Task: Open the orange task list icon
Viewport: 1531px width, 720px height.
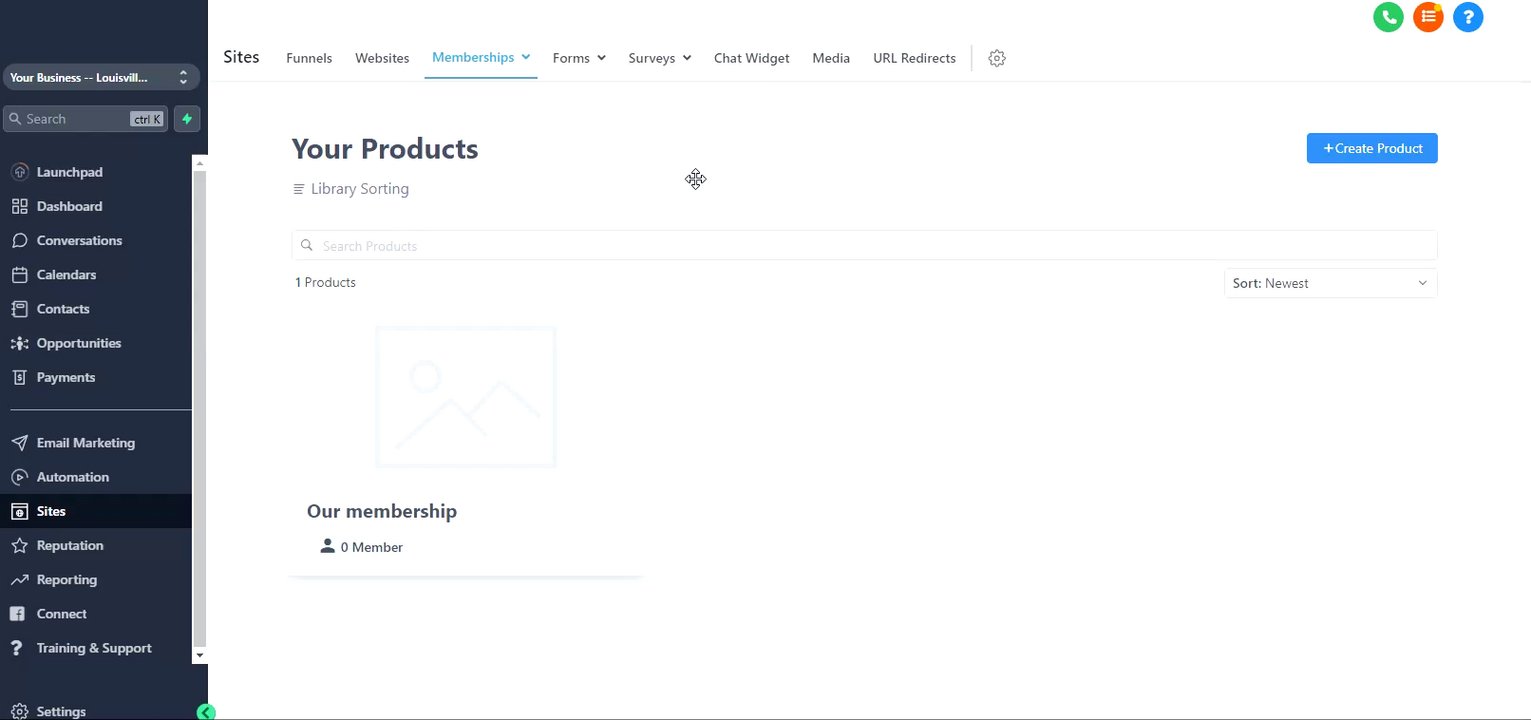Action: [1428, 17]
